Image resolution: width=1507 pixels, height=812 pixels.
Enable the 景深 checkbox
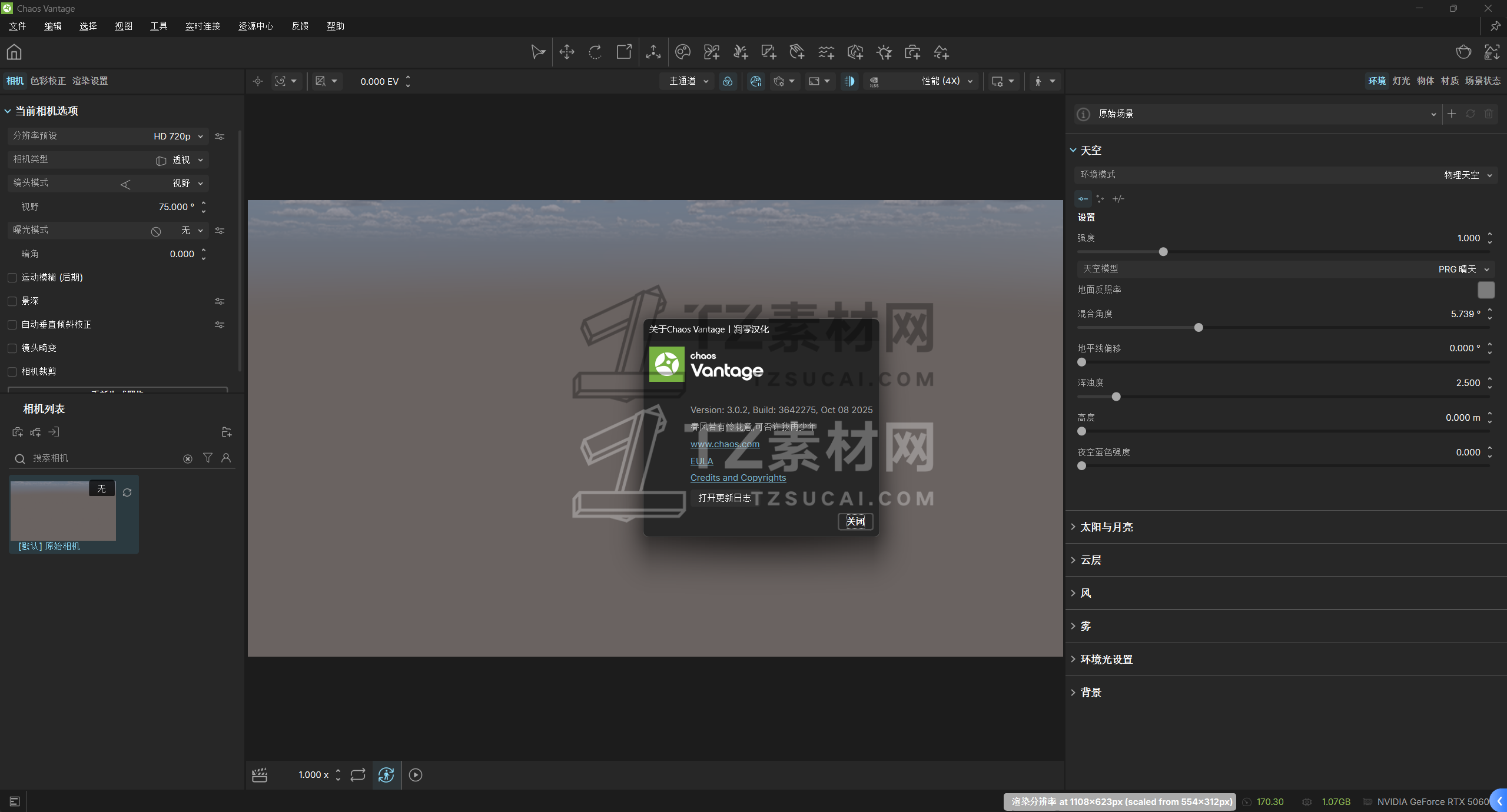[12, 301]
